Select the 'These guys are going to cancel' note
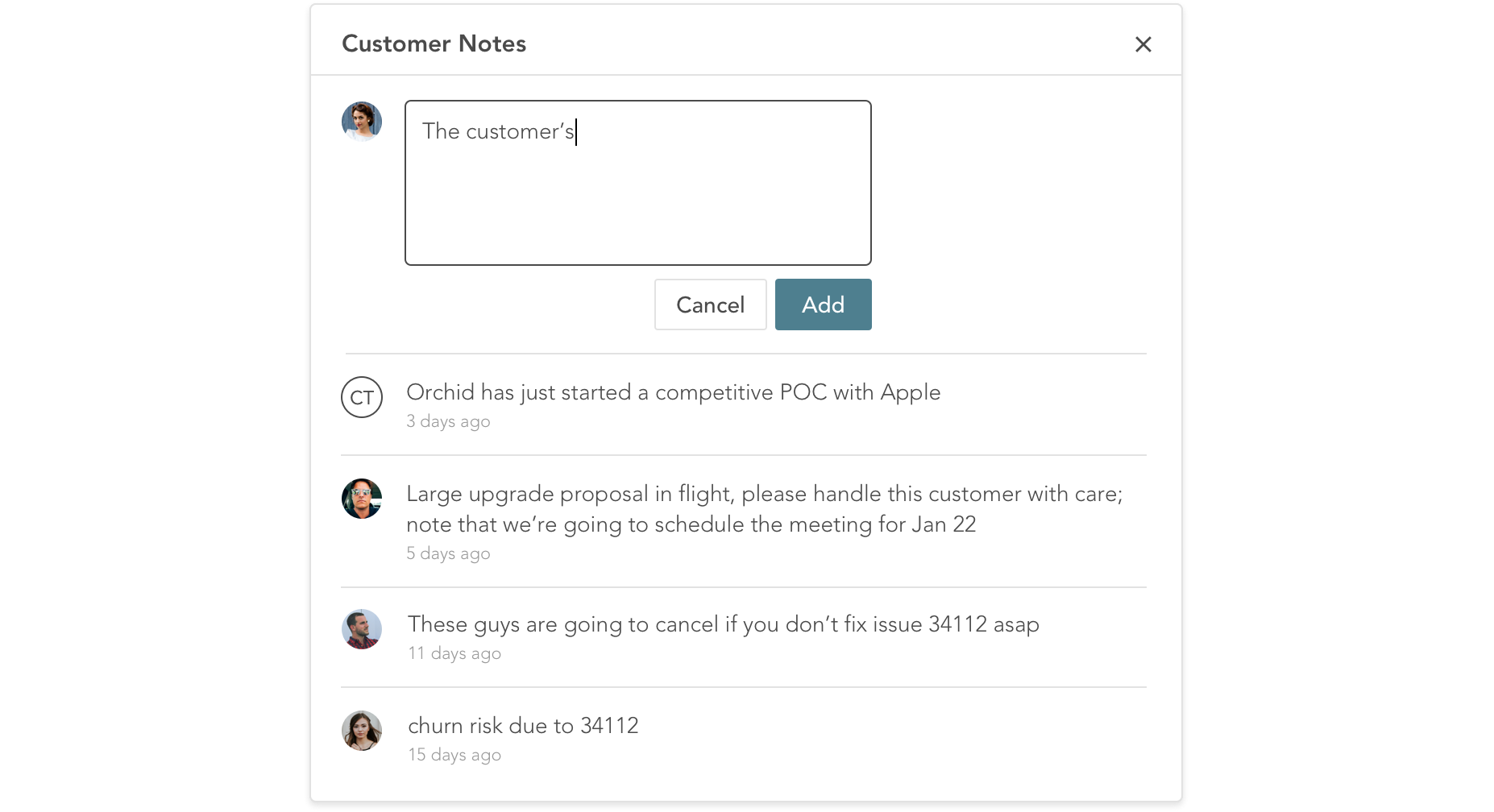1494x812 pixels. [723, 624]
